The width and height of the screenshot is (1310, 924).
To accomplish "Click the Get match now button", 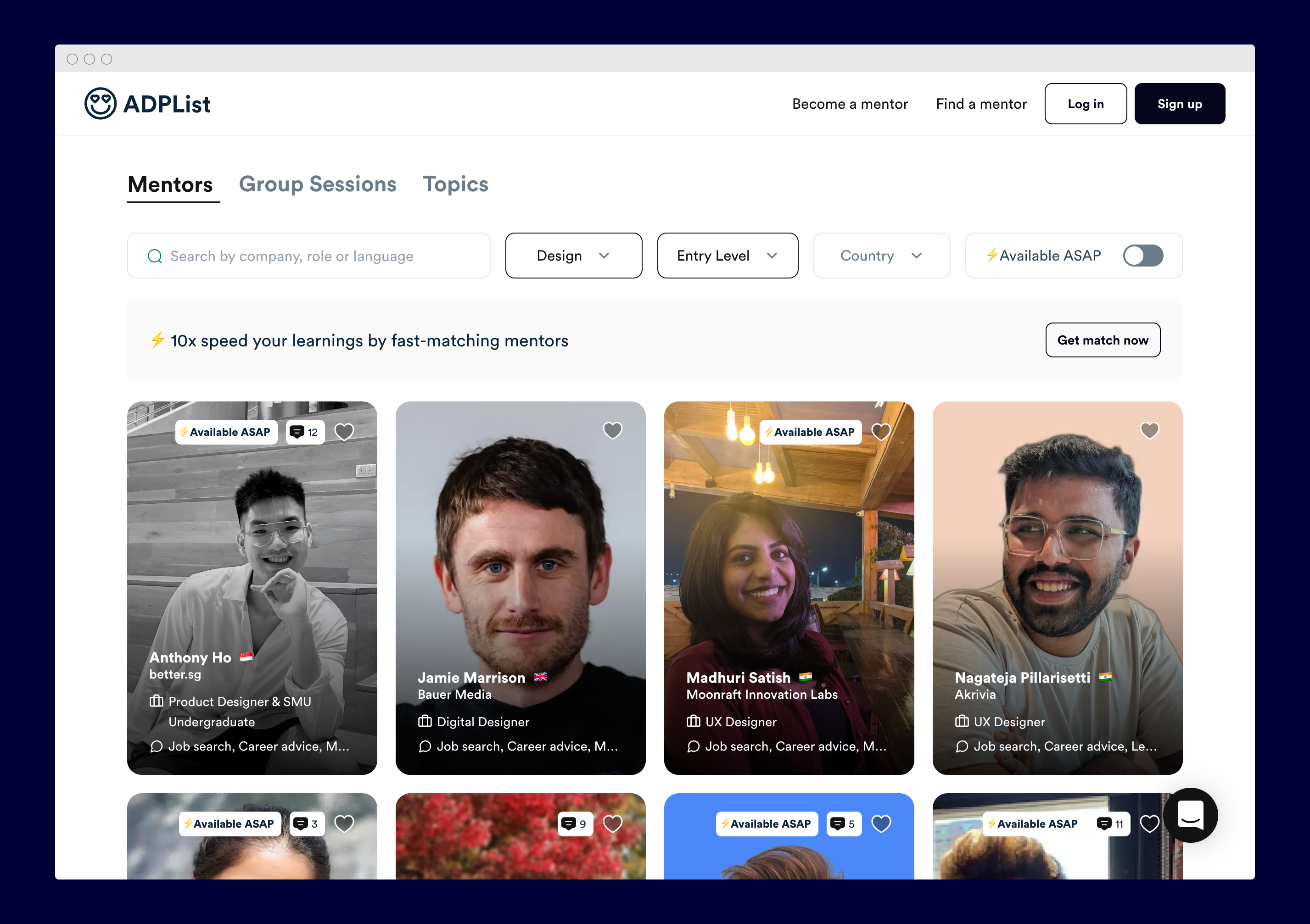I will pyautogui.click(x=1102, y=340).
